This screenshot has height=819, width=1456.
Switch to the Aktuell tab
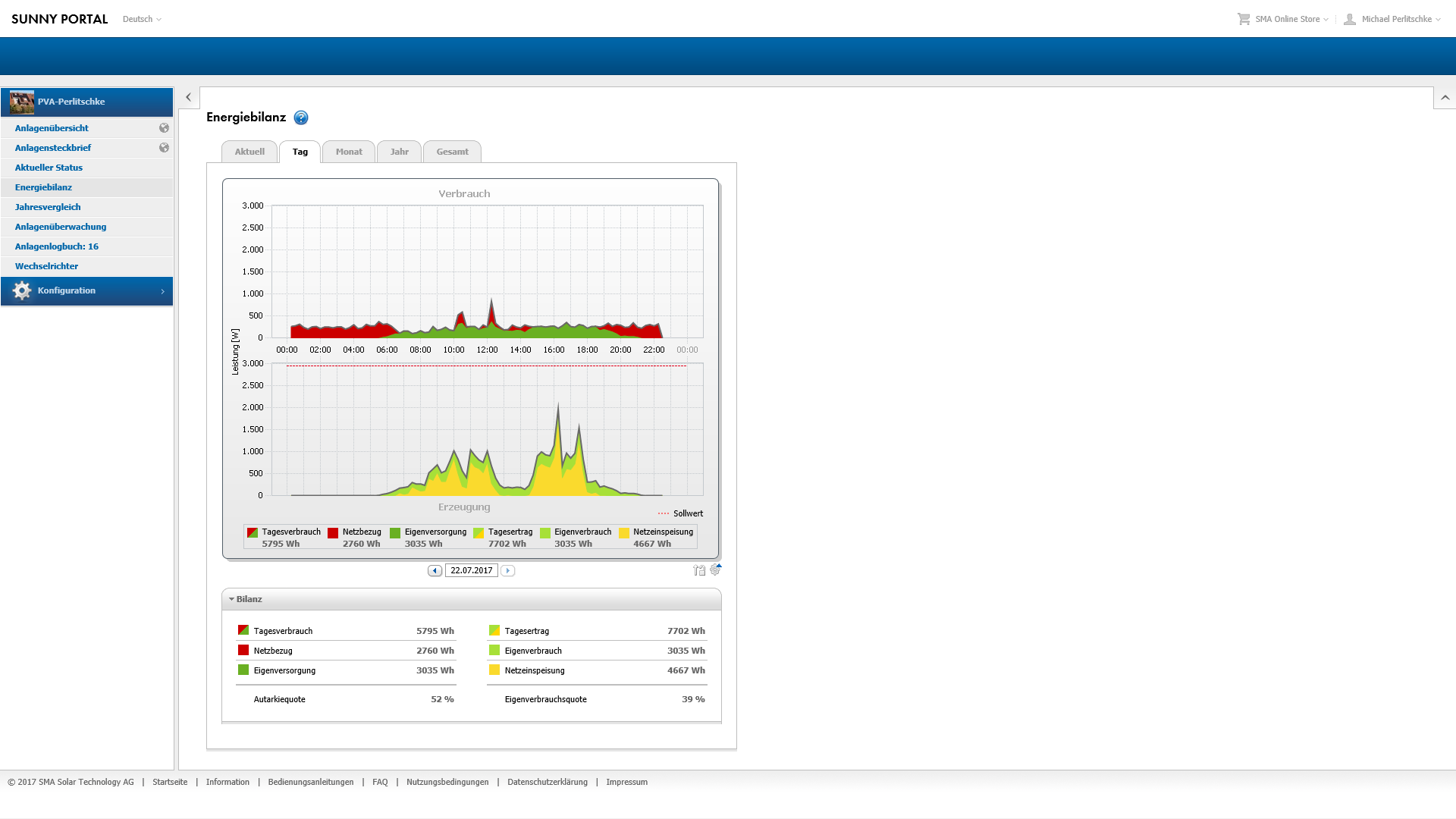(x=249, y=152)
